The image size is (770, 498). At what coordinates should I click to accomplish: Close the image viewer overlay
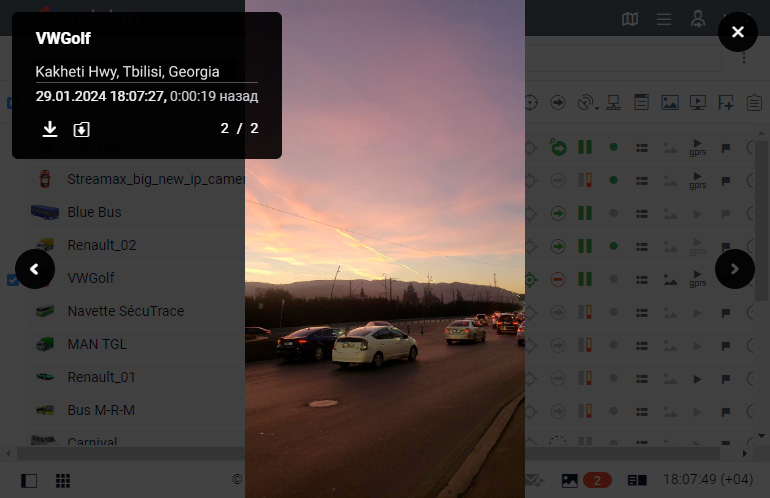(738, 32)
